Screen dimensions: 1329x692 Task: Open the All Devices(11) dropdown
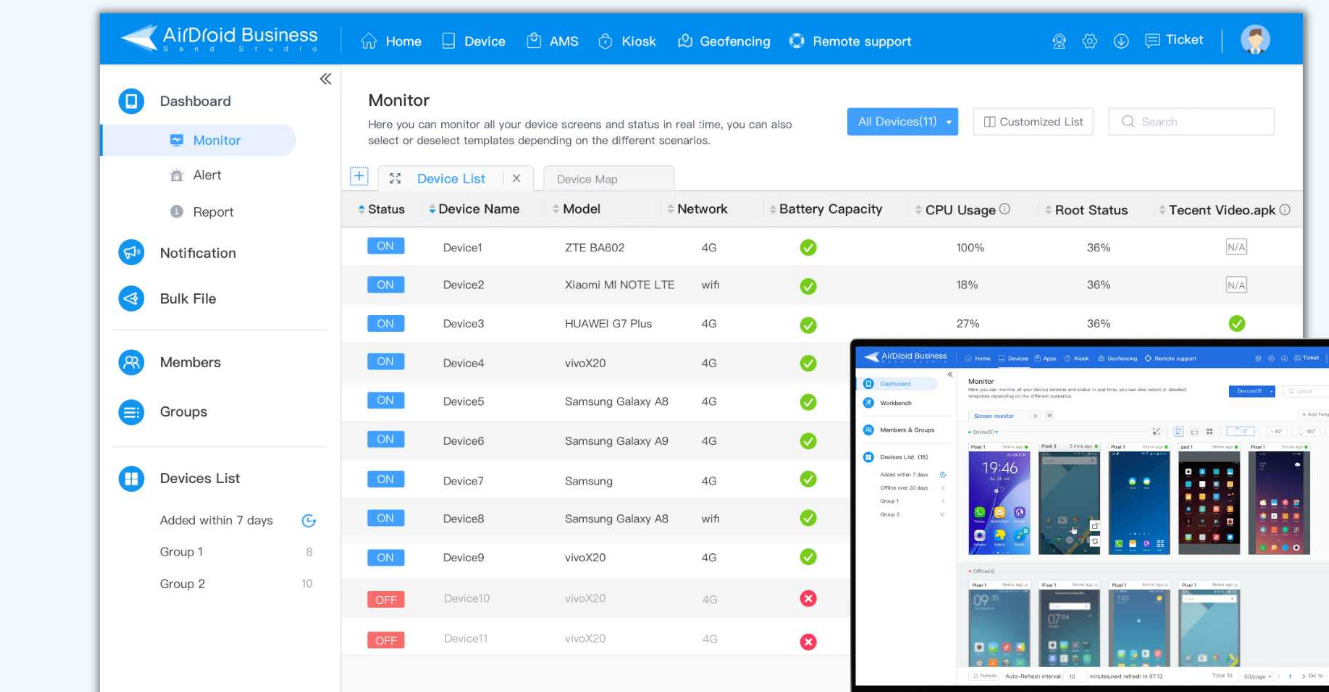coord(902,121)
